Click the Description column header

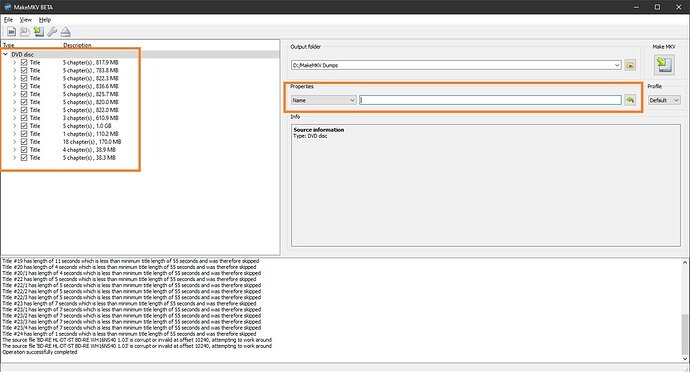pyautogui.click(x=77, y=45)
